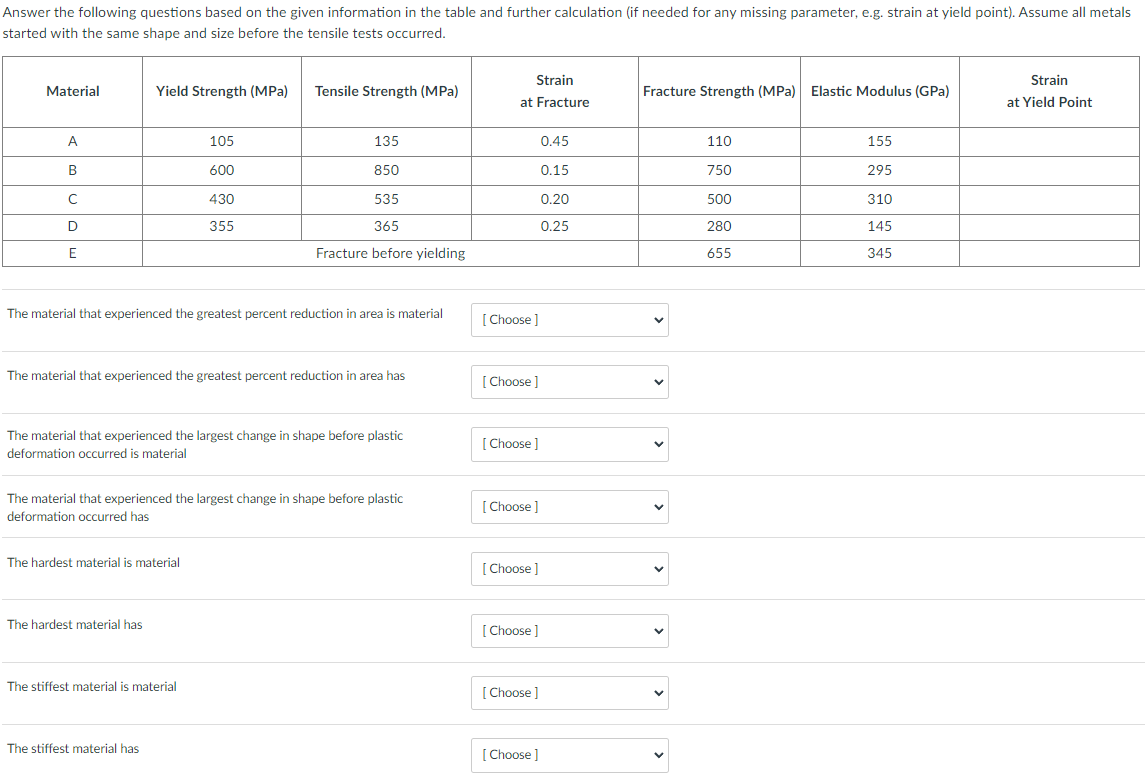The width and height of the screenshot is (1145, 782).
Task: Open the dropdown for largest shape change material
Action: [x=569, y=444]
